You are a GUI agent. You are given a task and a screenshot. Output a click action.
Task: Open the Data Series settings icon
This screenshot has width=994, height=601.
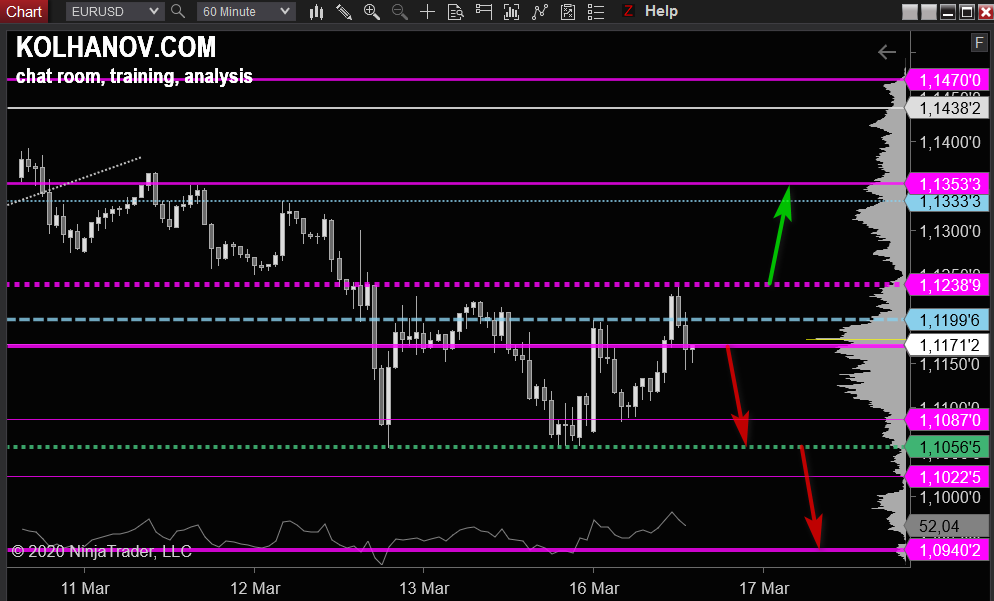(x=455, y=11)
